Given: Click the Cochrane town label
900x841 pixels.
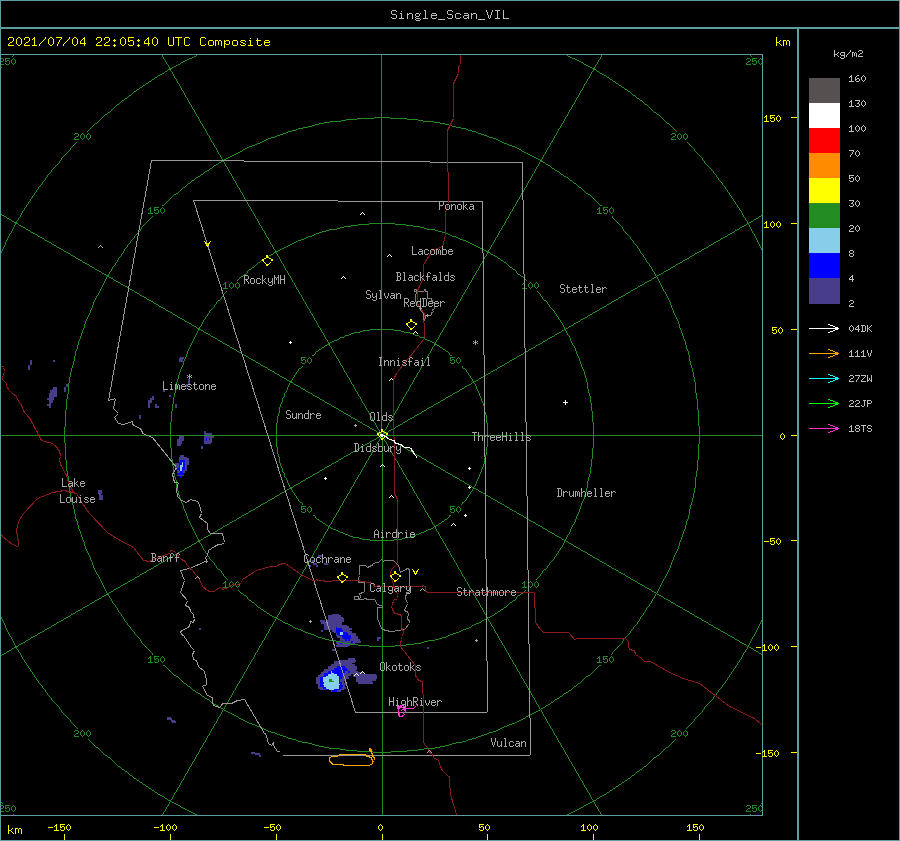Looking at the screenshot, I should 327,559.
